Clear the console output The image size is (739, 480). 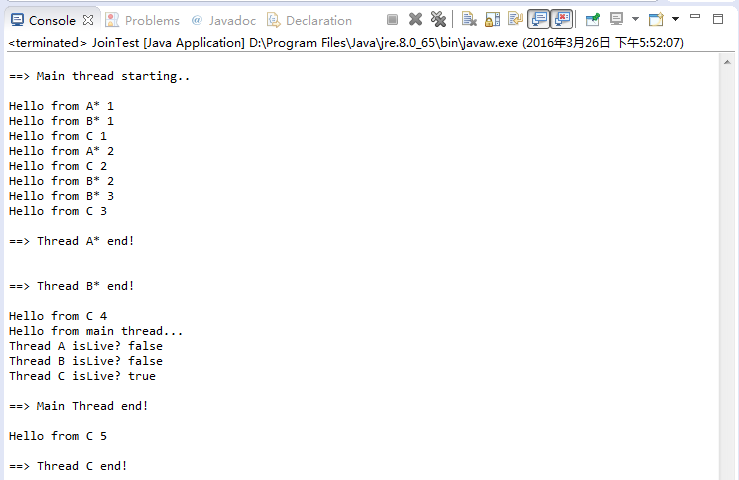click(469, 19)
